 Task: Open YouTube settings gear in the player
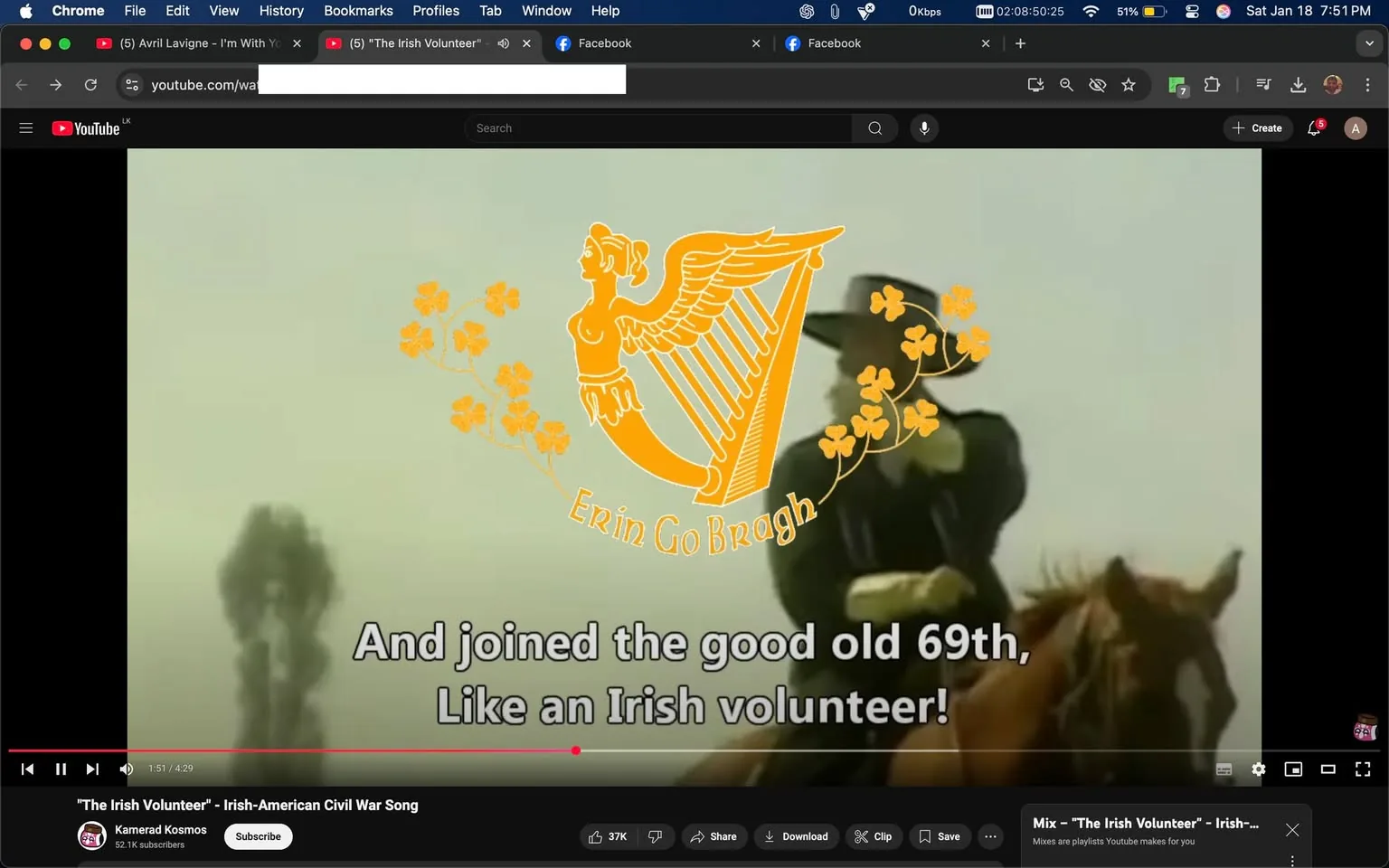tap(1258, 769)
